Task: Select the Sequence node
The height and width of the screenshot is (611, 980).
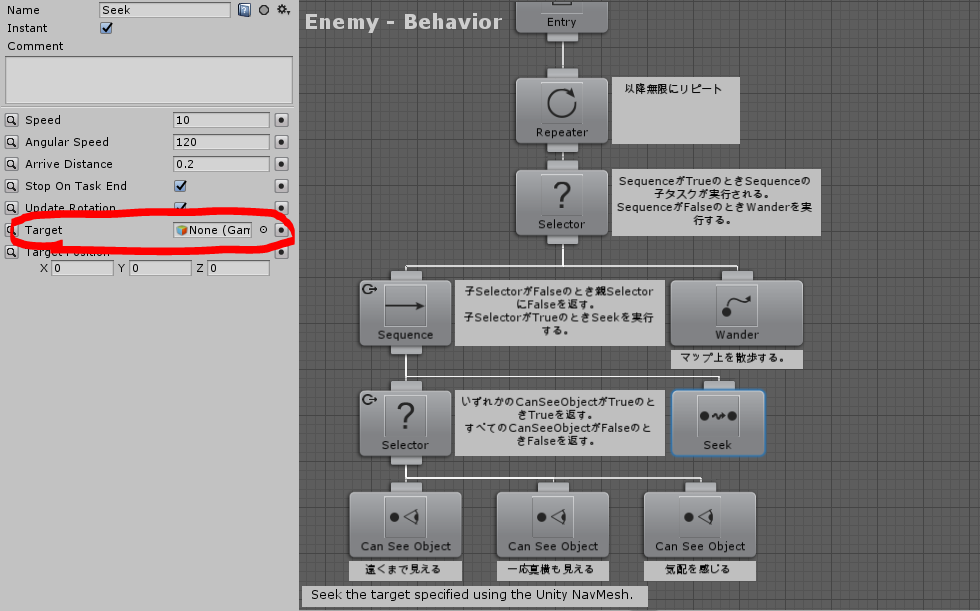Action: (405, 312)
